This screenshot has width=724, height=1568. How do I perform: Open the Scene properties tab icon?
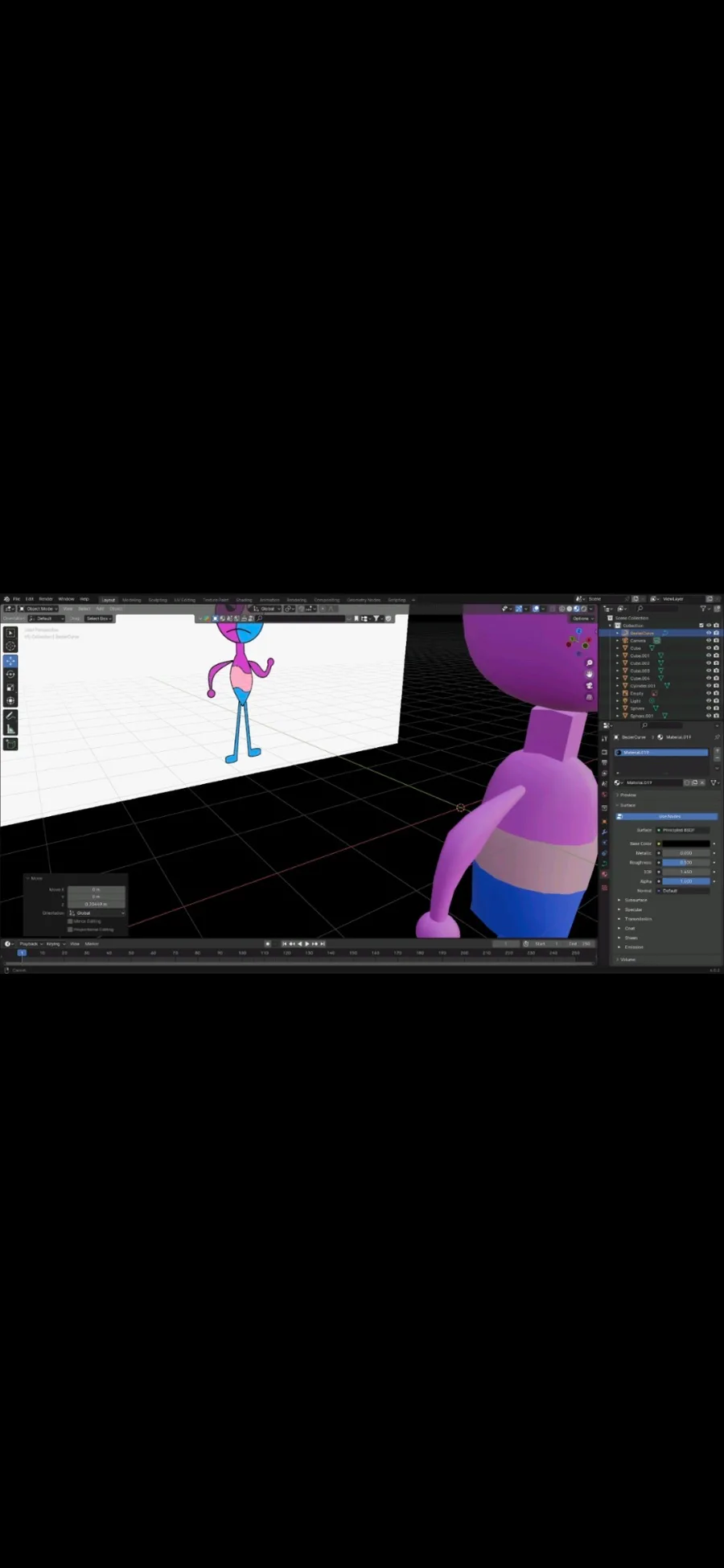pyautogui.click(x=604, y=783)
